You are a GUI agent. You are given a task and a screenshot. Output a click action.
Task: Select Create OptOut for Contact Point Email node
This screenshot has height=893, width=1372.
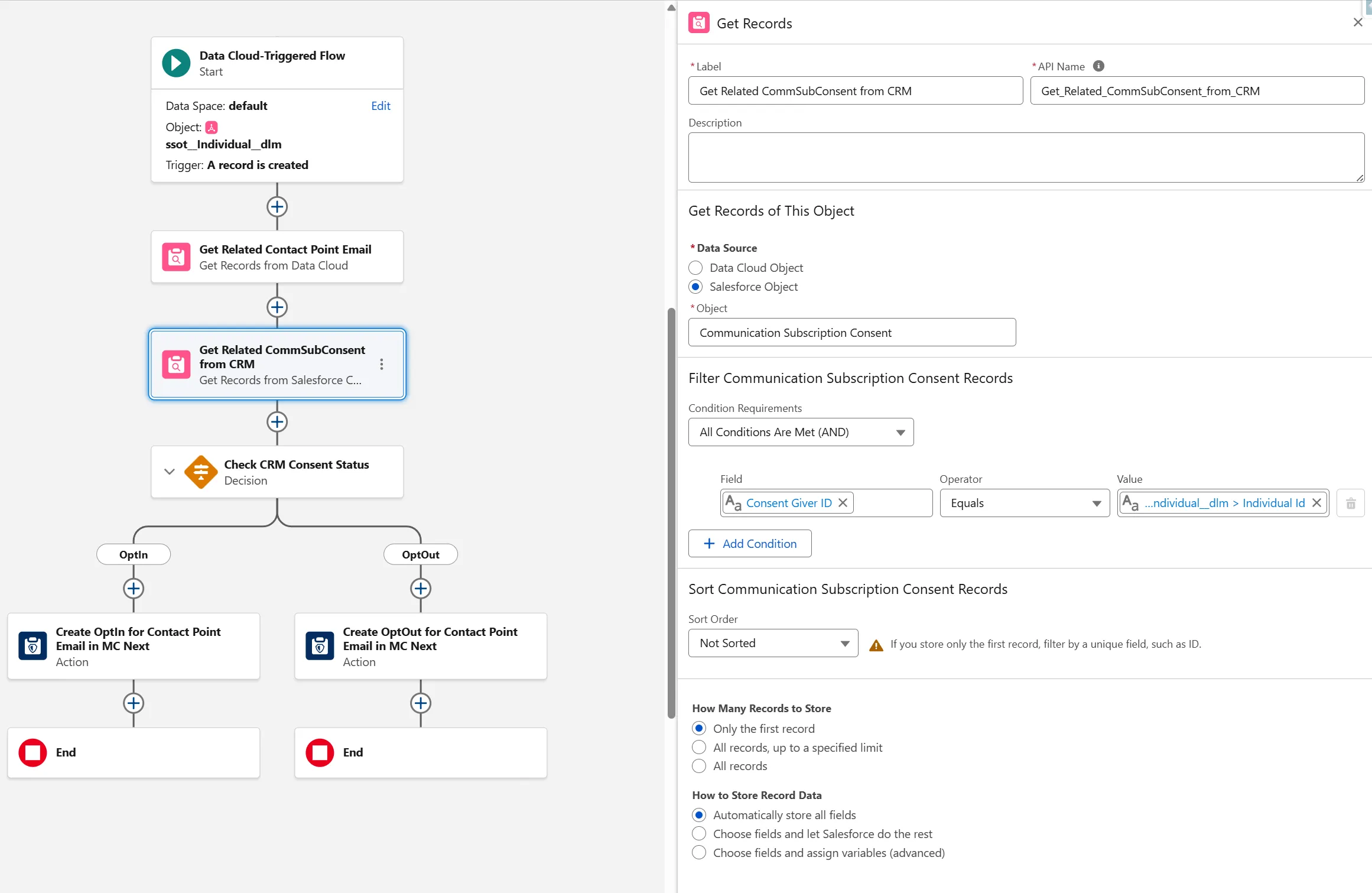[421, 646]
